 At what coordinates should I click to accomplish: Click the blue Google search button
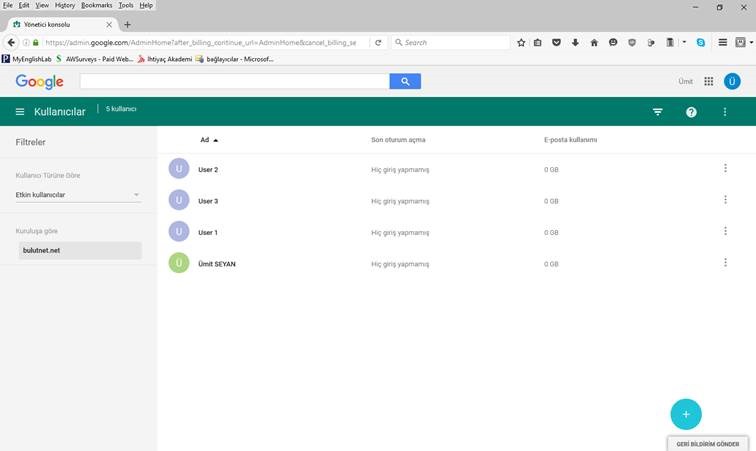pyautogui.click(x=405, y=82)
